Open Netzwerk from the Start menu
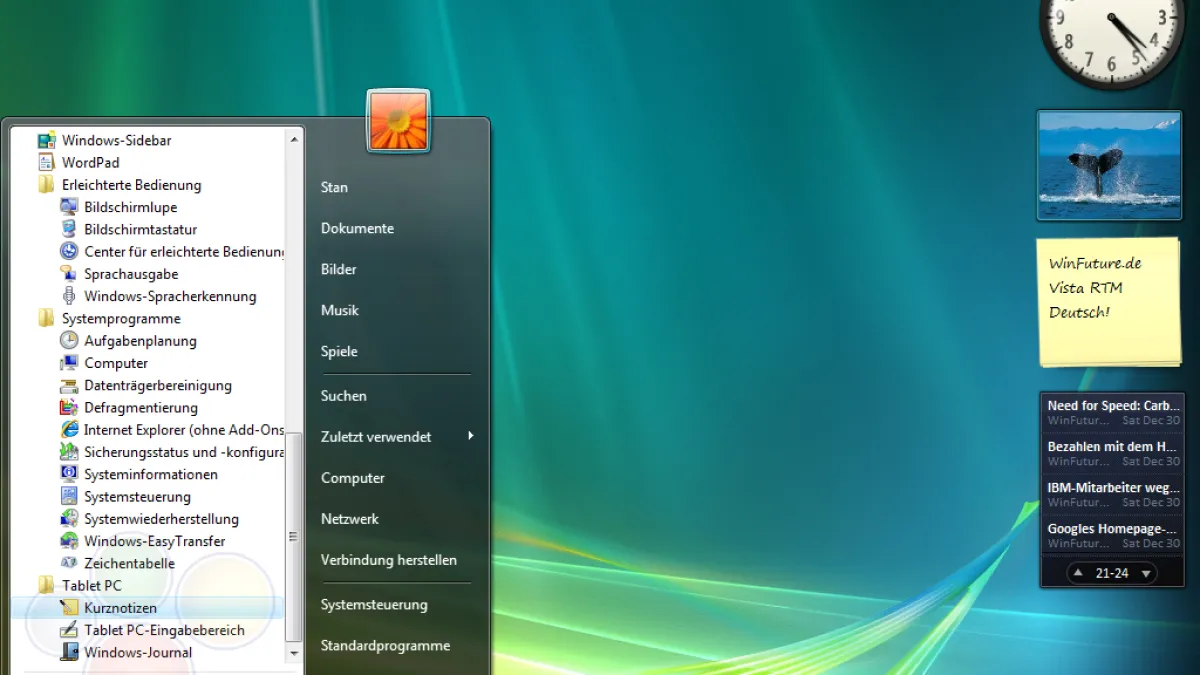The width and height of the screenshot is (1200, 675). click(349, 519)
